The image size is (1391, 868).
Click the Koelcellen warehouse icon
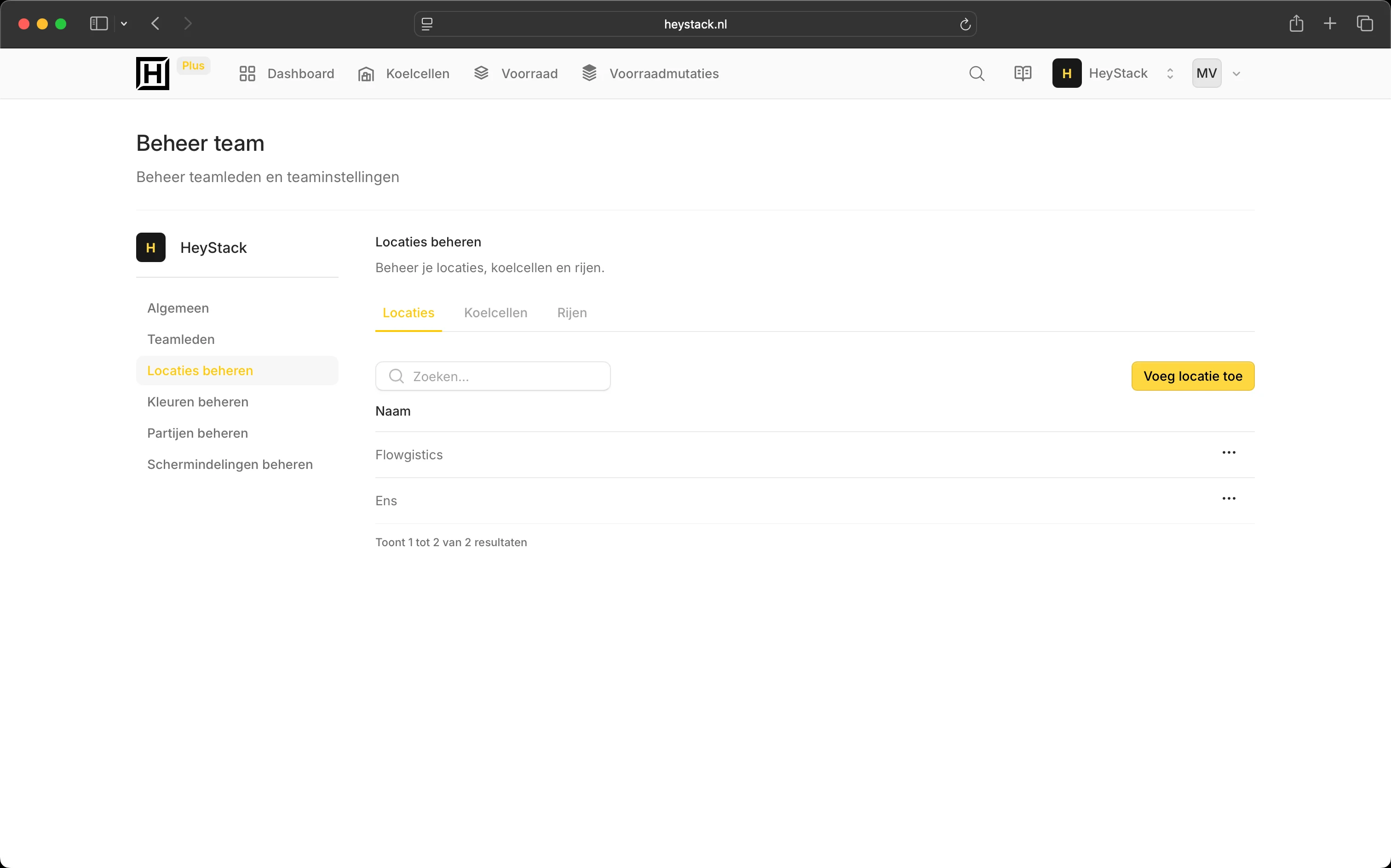click(366, 74)
